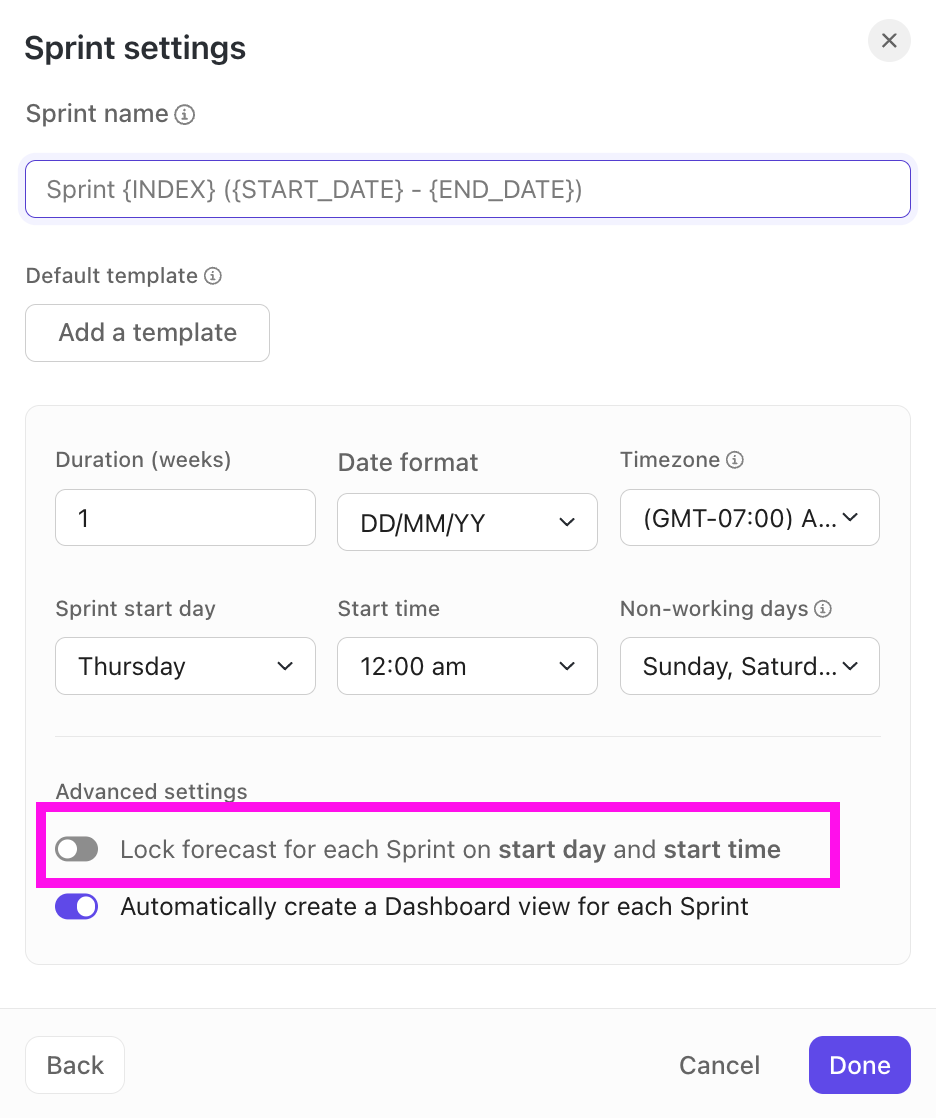Open the Non-working days dropdown
This screenshot has width=936, height=1118.
click(x=750, y=666)
